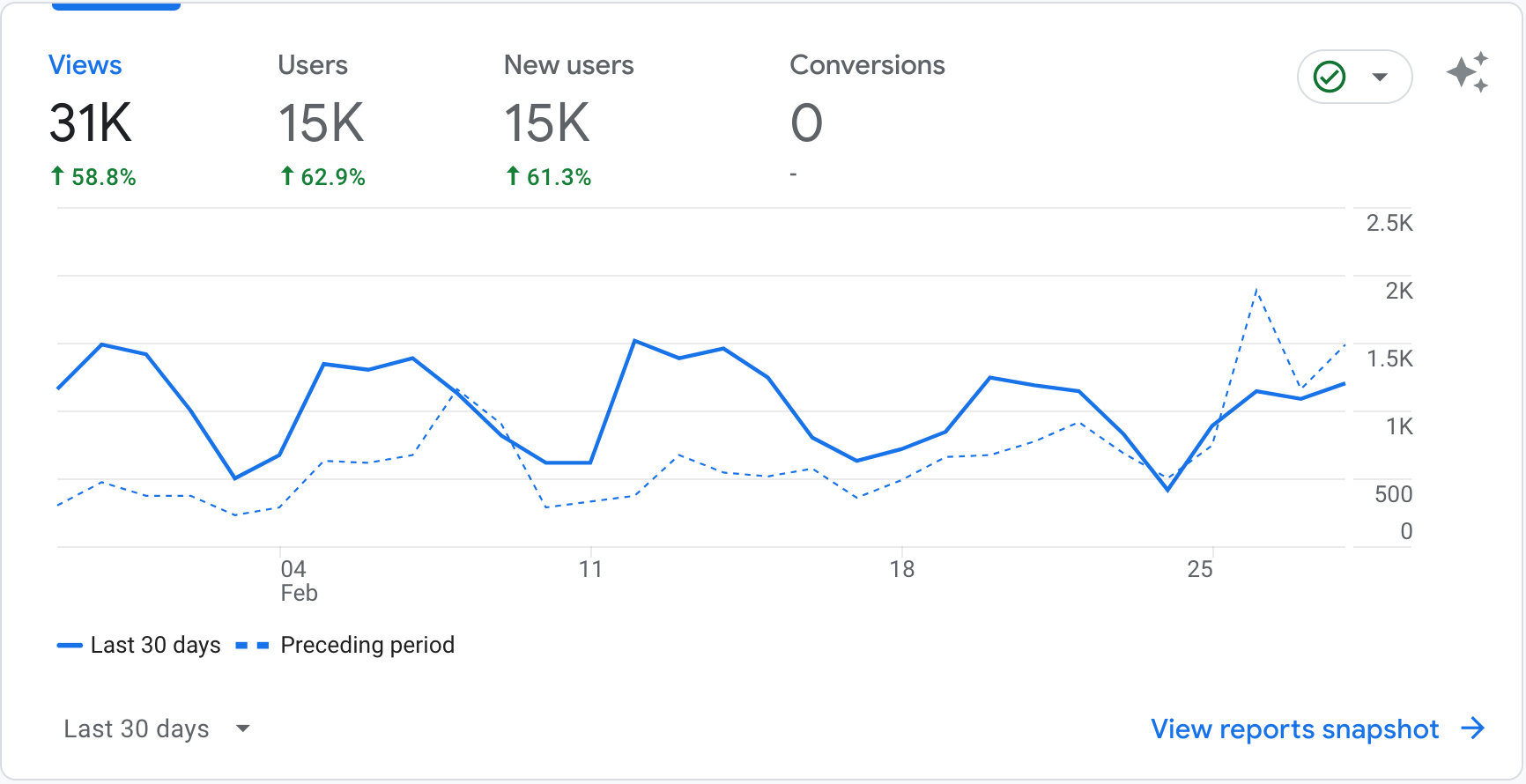
Task: Expand the dropdown arrow beside the green checkmark
Action: (x=1380, y=77)
